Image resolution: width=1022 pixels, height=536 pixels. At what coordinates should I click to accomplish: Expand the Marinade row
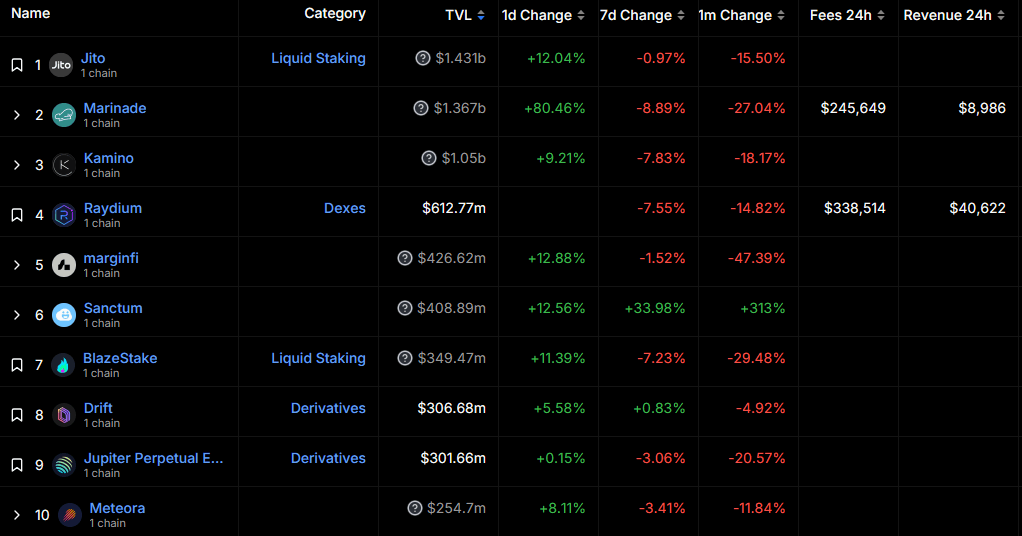(x=17, y=115)
